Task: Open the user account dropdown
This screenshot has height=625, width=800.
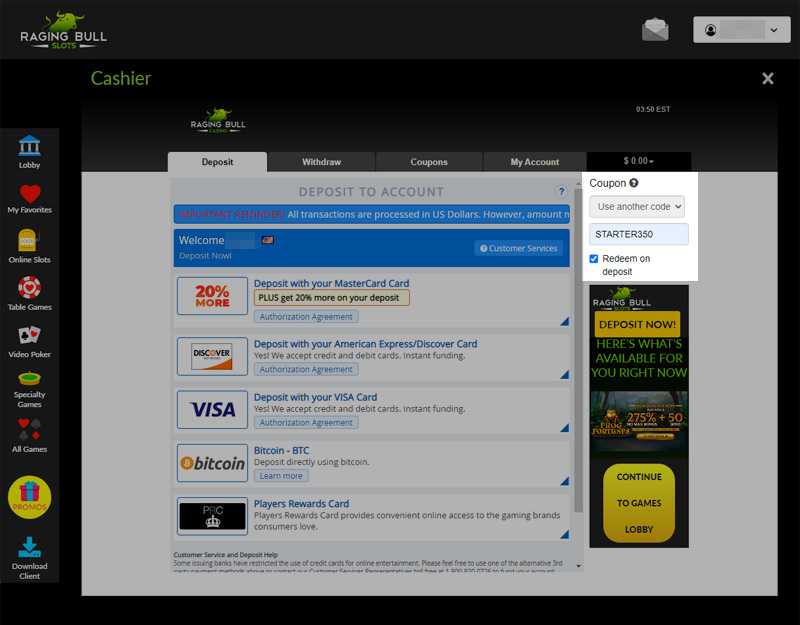Action: 741,30
